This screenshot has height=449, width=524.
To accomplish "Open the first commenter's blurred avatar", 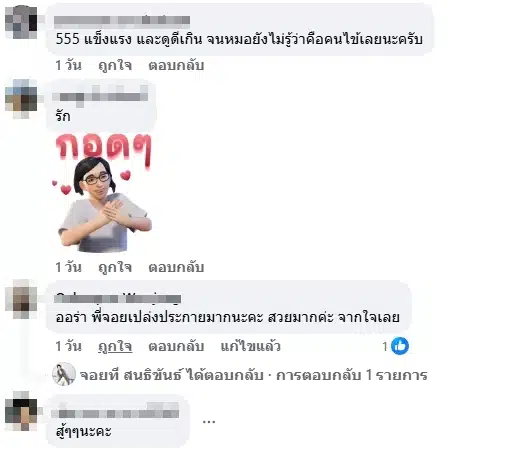I will pyautogui.click(x=21, y=22).
